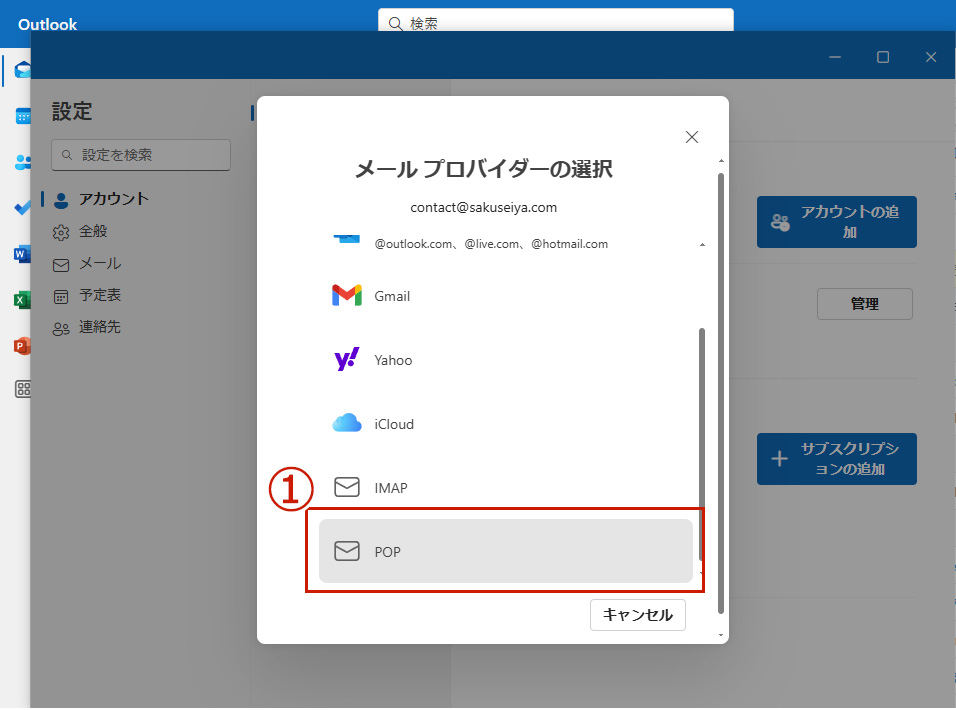Click the dialog scrollbar's down arrow
956x710 pixels.
721,635
